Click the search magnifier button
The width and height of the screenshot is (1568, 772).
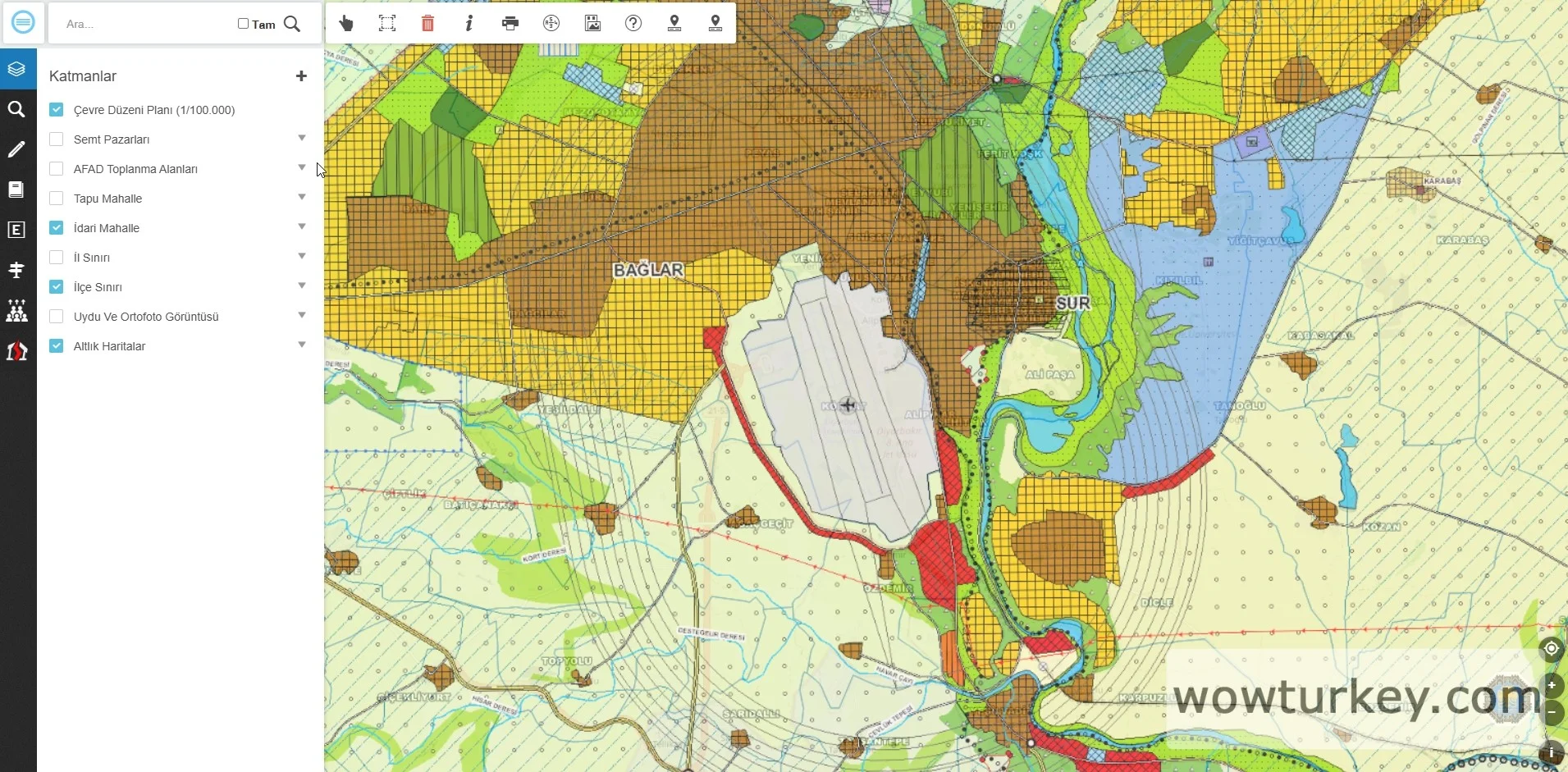[292, 24]
